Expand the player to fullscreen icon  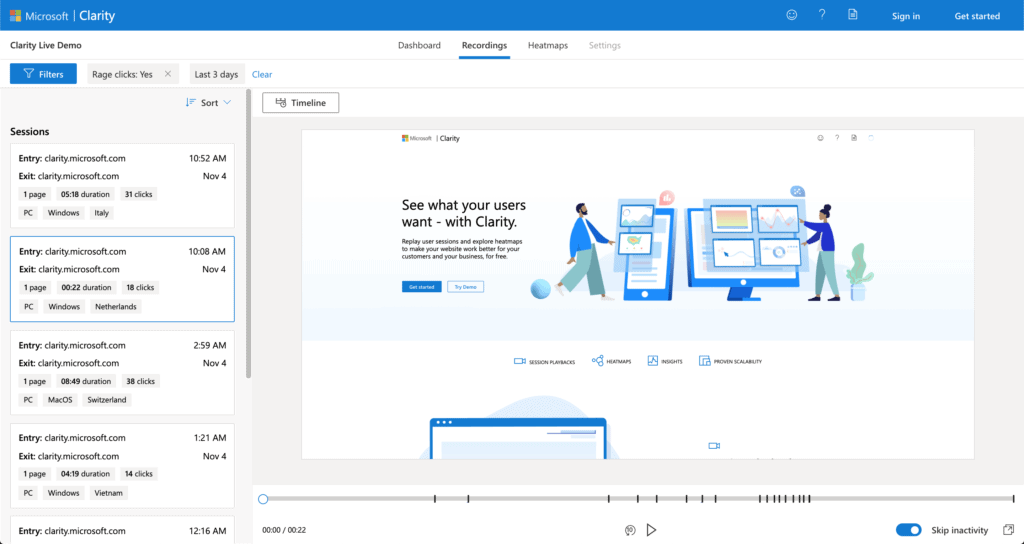(x=1008, y=530)
